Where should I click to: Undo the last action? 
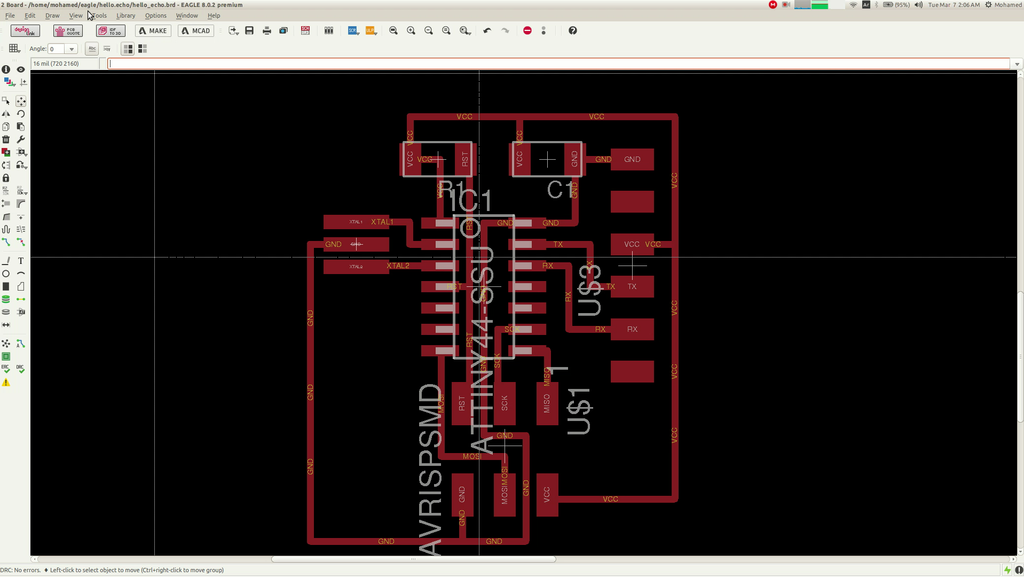[x=487, y=31]
